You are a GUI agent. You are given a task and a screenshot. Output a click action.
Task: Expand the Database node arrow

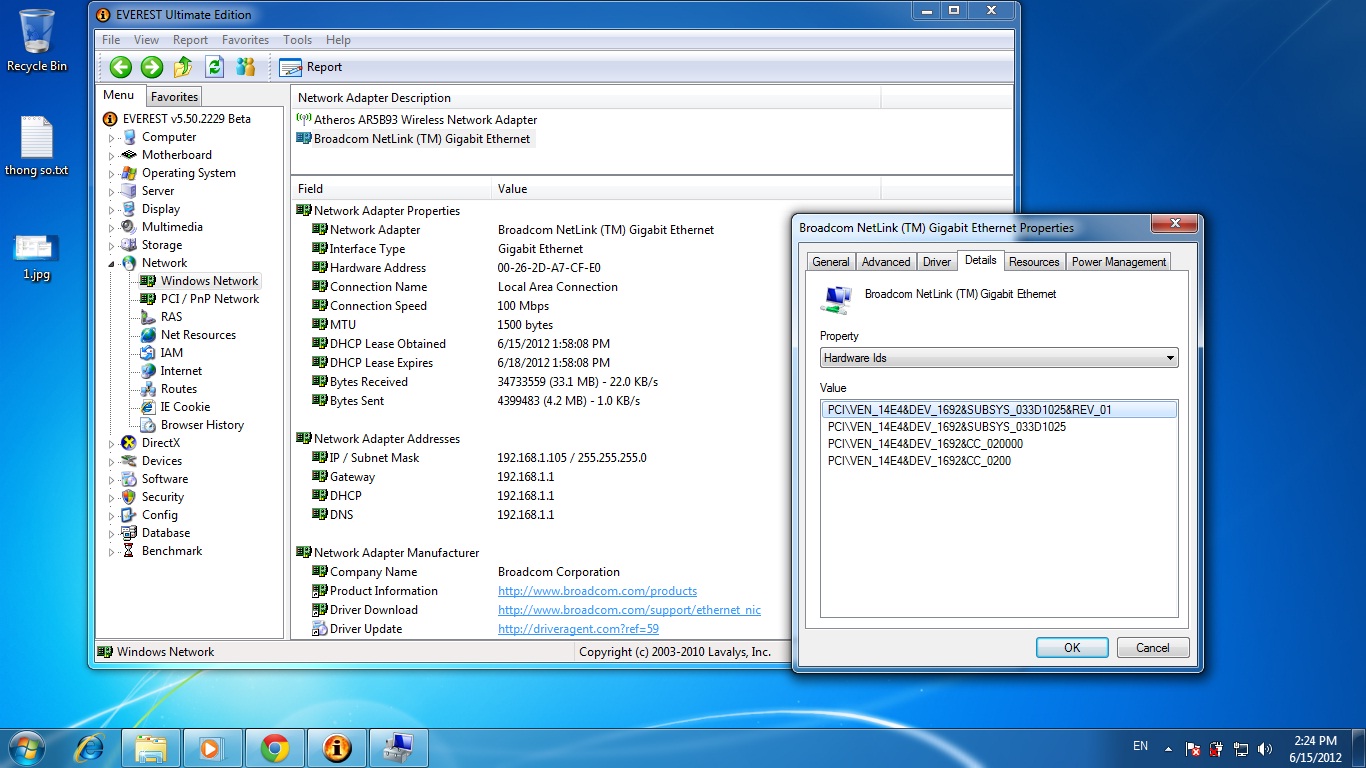(112, 534)
